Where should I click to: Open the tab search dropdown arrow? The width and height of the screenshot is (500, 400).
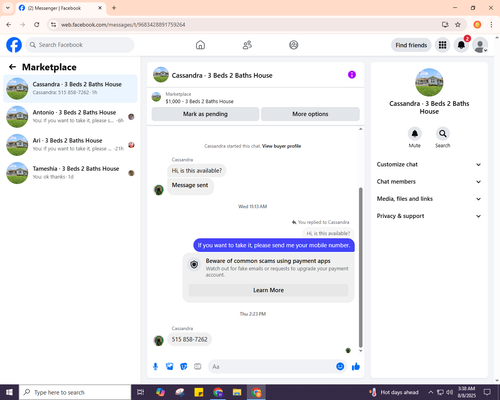click(x=8, y=8)
